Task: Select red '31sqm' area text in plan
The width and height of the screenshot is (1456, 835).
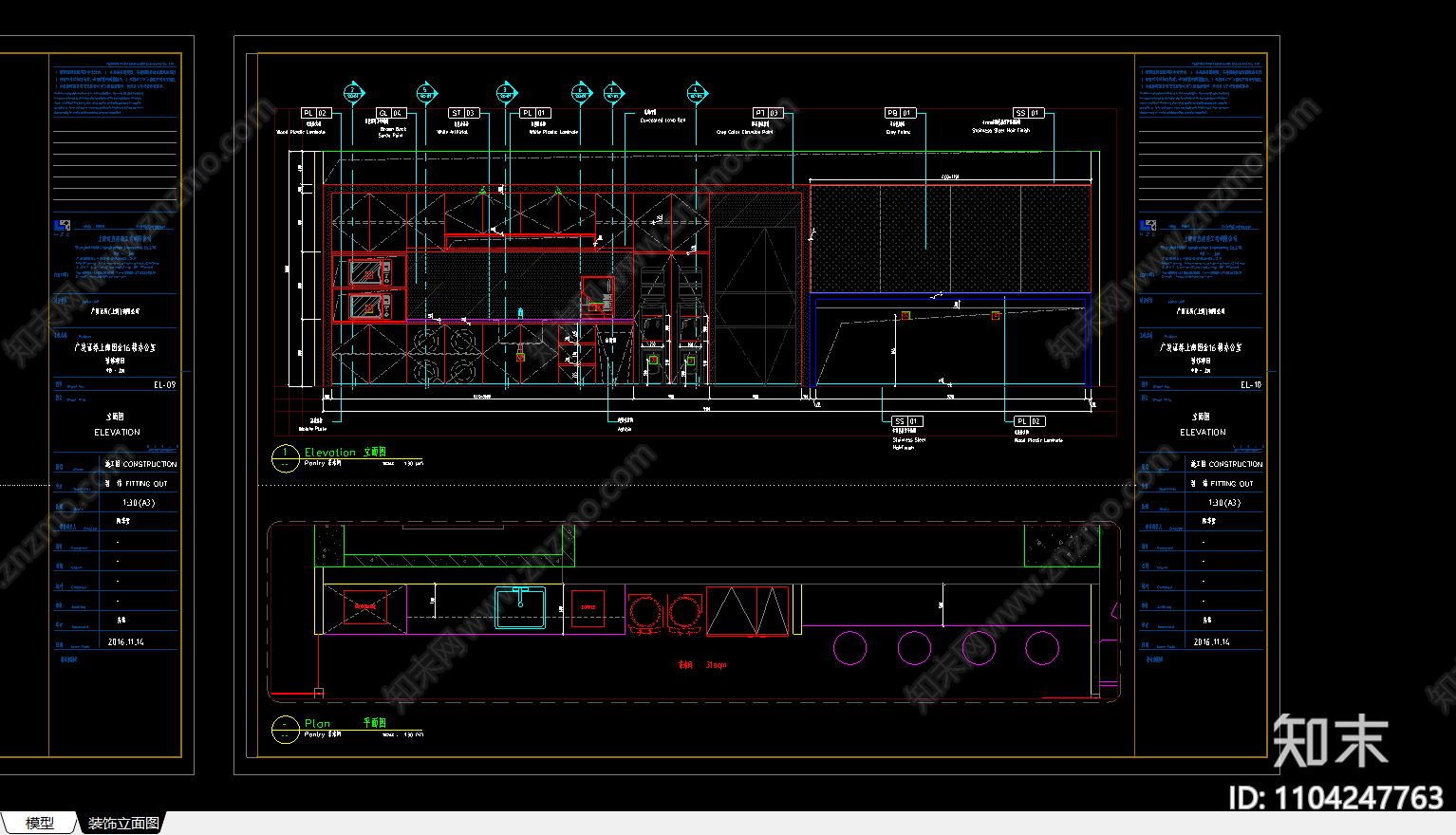Action: 717,665
